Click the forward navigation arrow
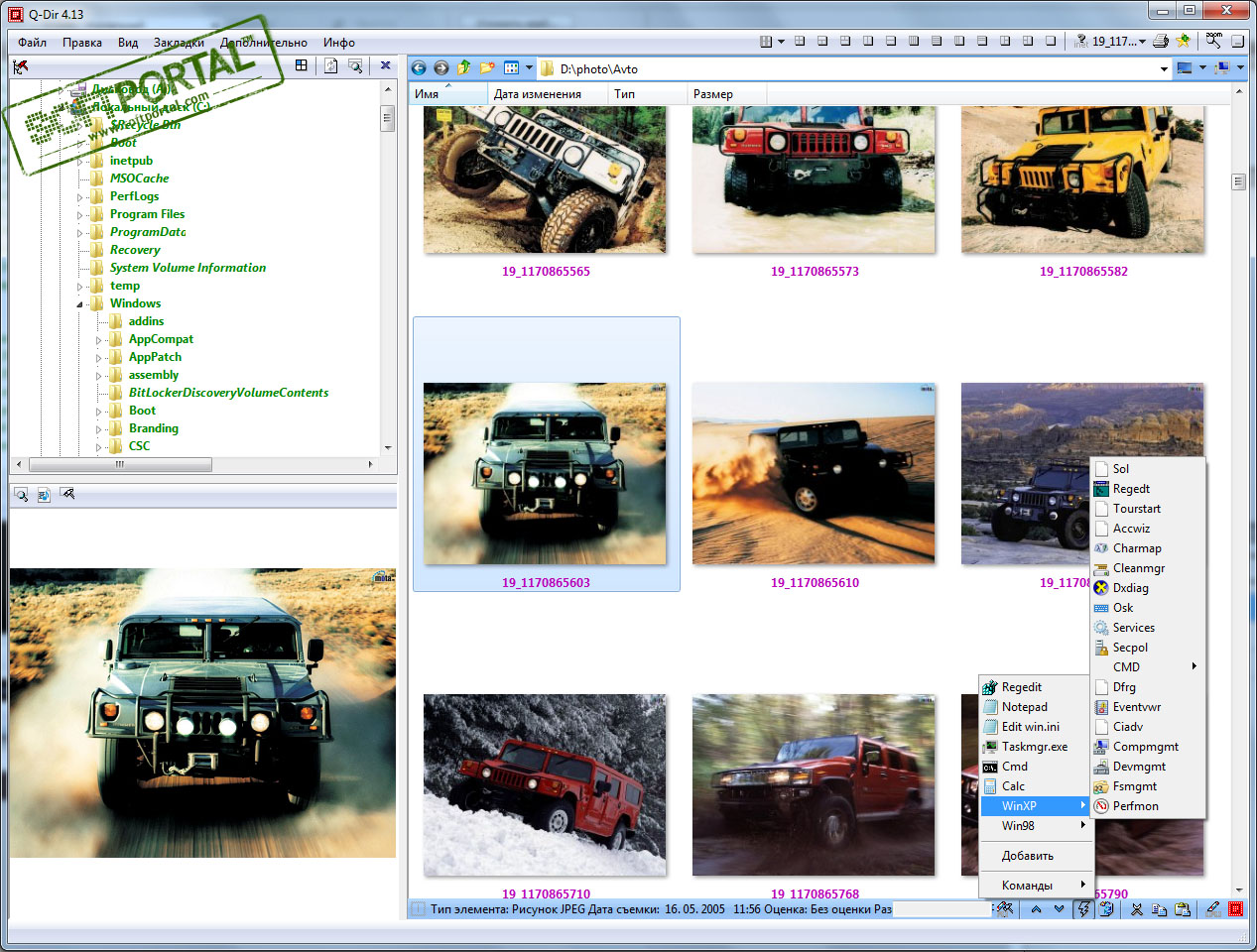This screenshot has width=1257, height=952. click(x=441, y=68)
